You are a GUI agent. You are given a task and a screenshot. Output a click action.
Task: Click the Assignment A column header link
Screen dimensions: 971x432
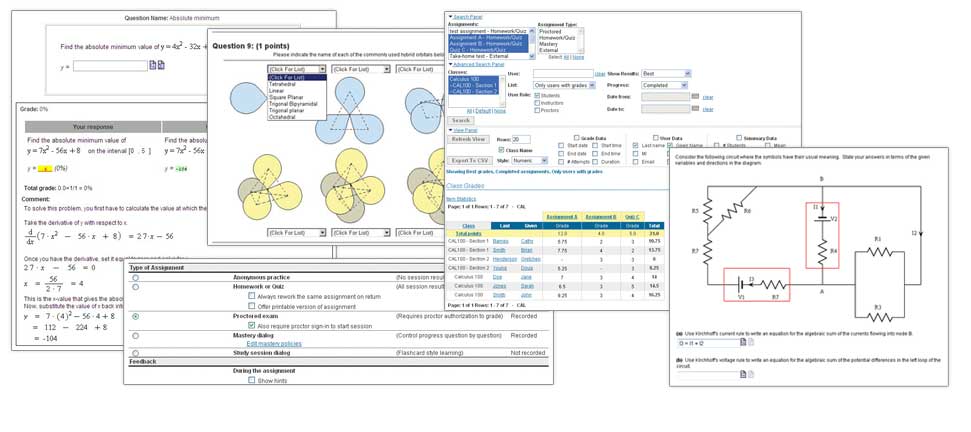[x=560, y=217]
